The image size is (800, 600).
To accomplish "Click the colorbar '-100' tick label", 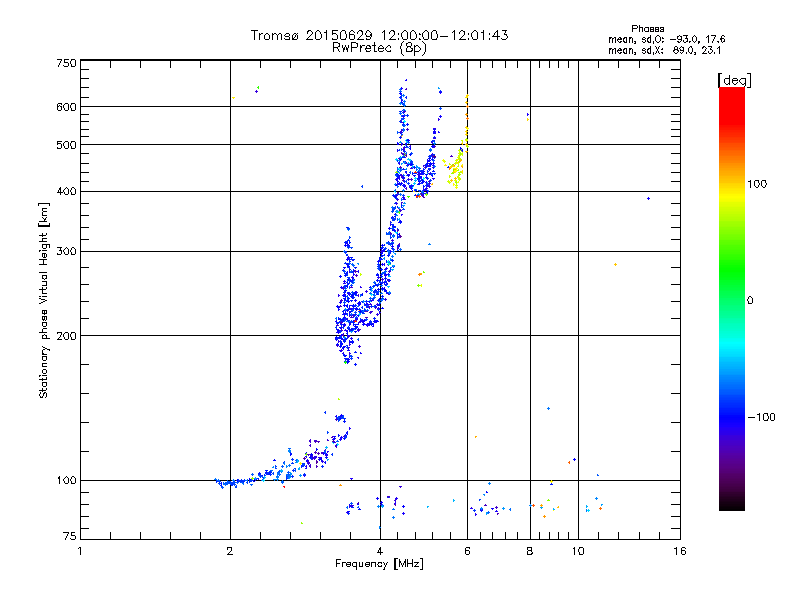I will 761,417.
